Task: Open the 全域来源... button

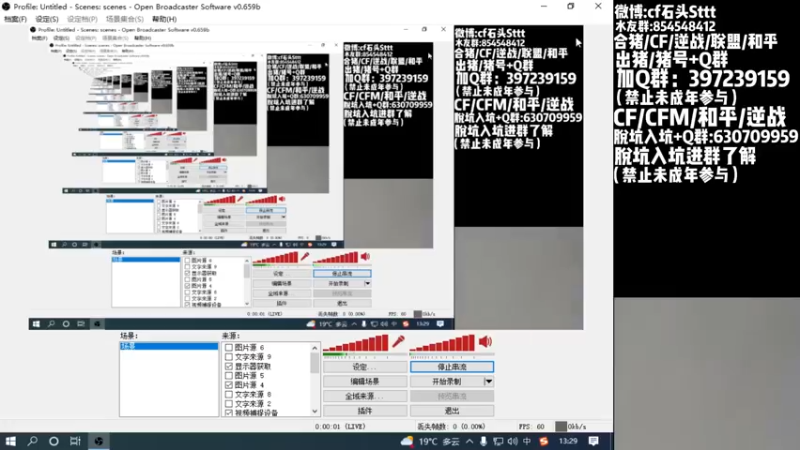Action: tap(365, 396)
